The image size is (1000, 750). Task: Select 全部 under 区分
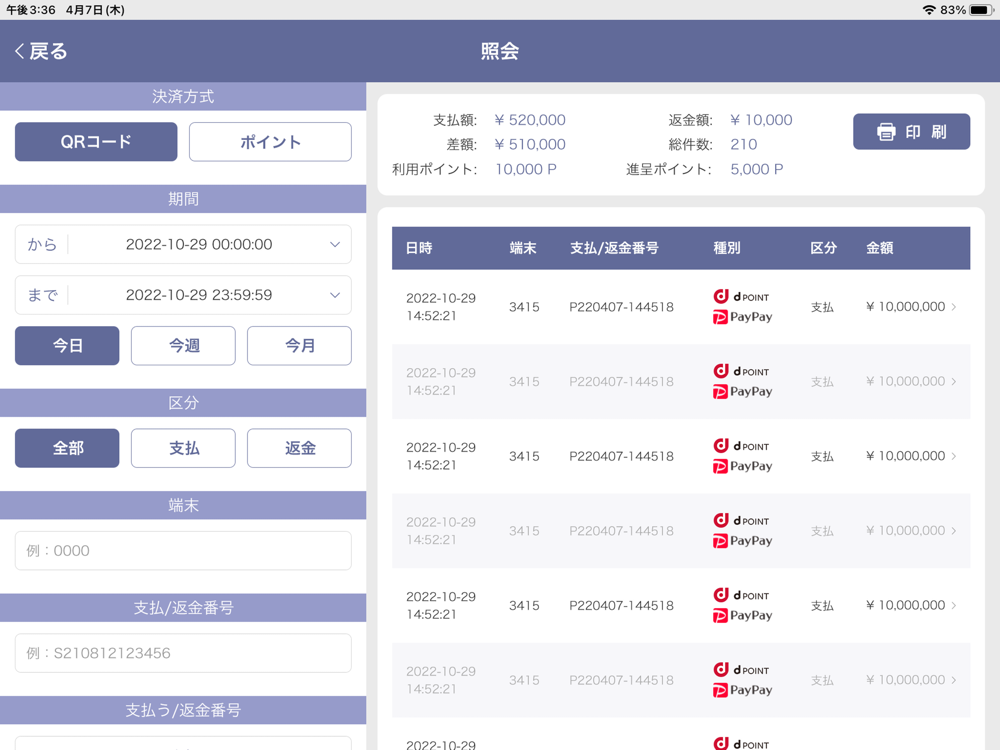67,448
